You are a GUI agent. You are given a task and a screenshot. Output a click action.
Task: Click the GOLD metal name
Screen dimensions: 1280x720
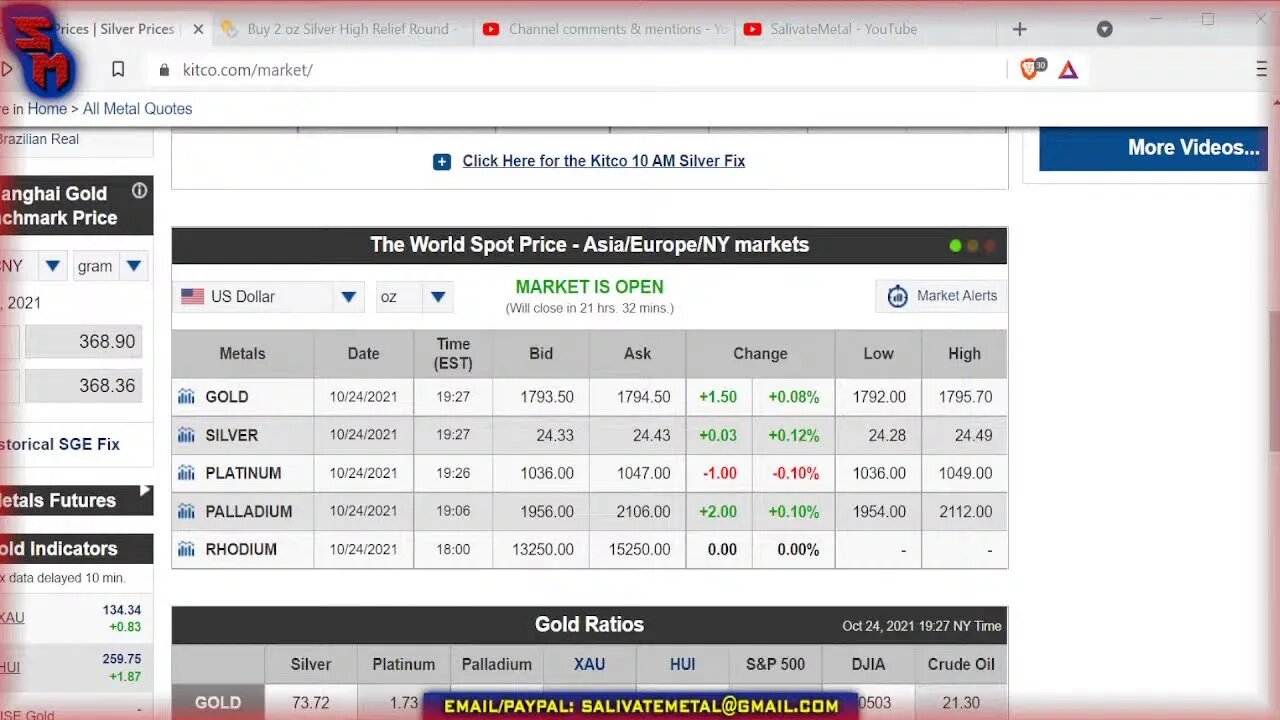(x=227, y=397)
